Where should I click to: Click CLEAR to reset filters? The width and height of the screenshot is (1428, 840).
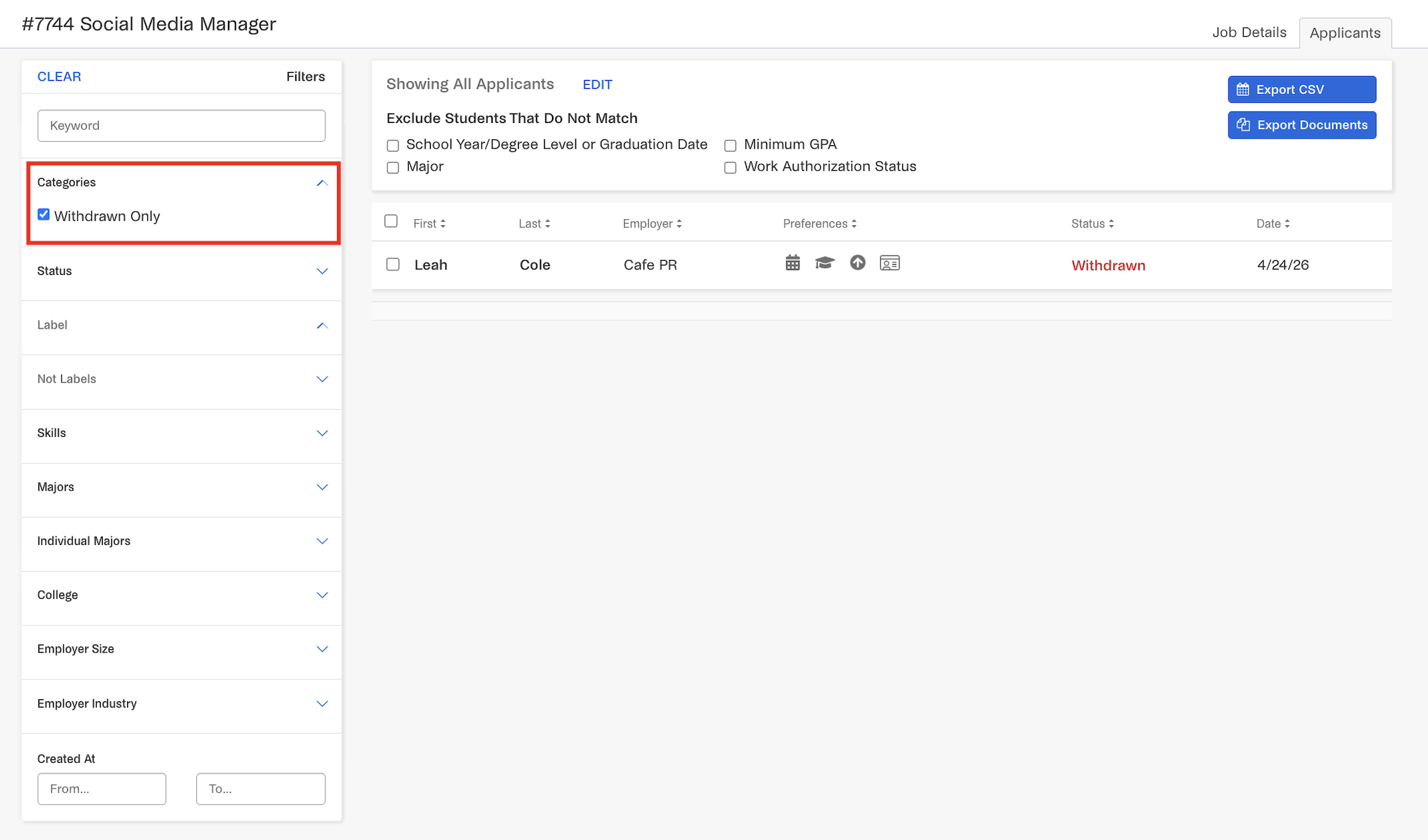(59, 77)
